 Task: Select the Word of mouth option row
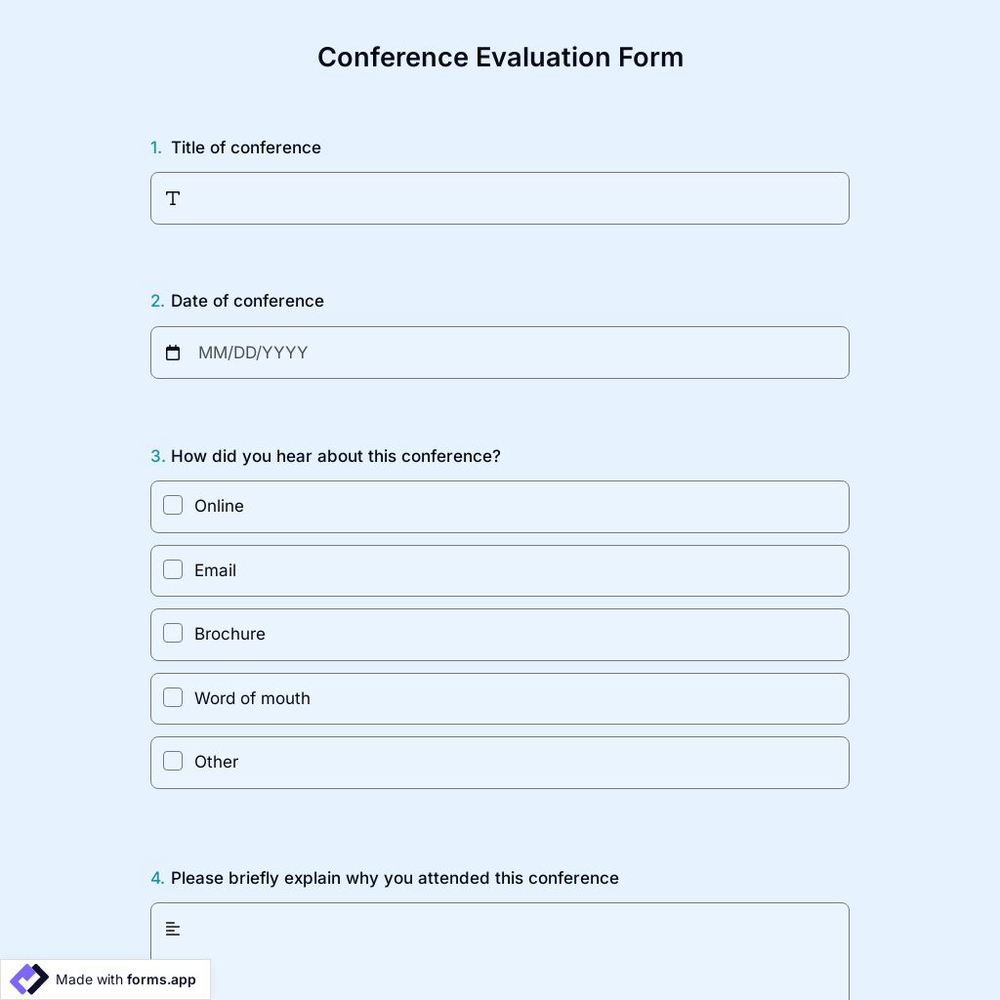(500, 698)
